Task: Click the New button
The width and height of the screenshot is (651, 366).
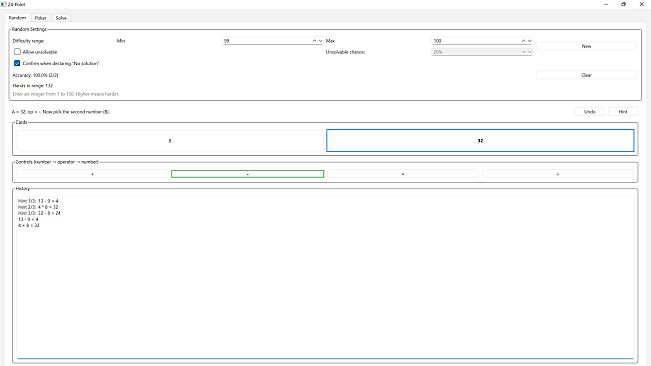Action: (586, 46)
